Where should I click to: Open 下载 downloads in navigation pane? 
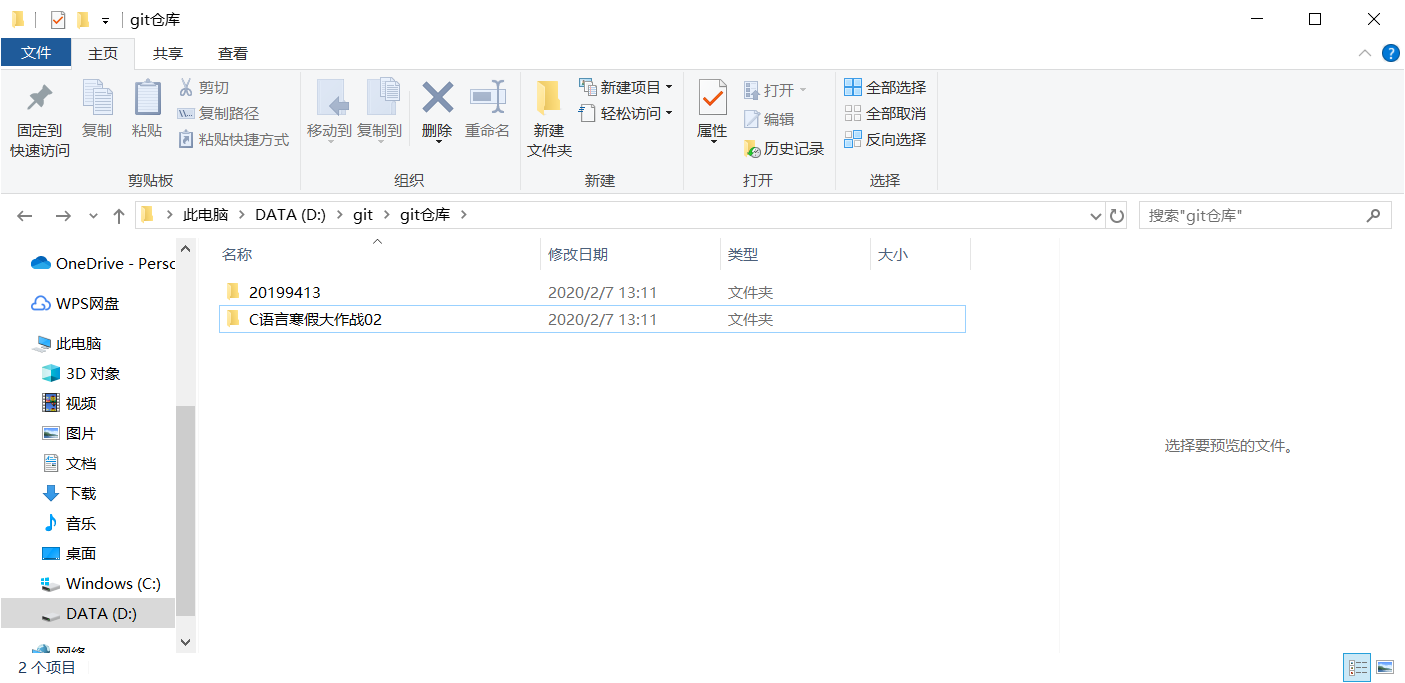pos(69,494)
